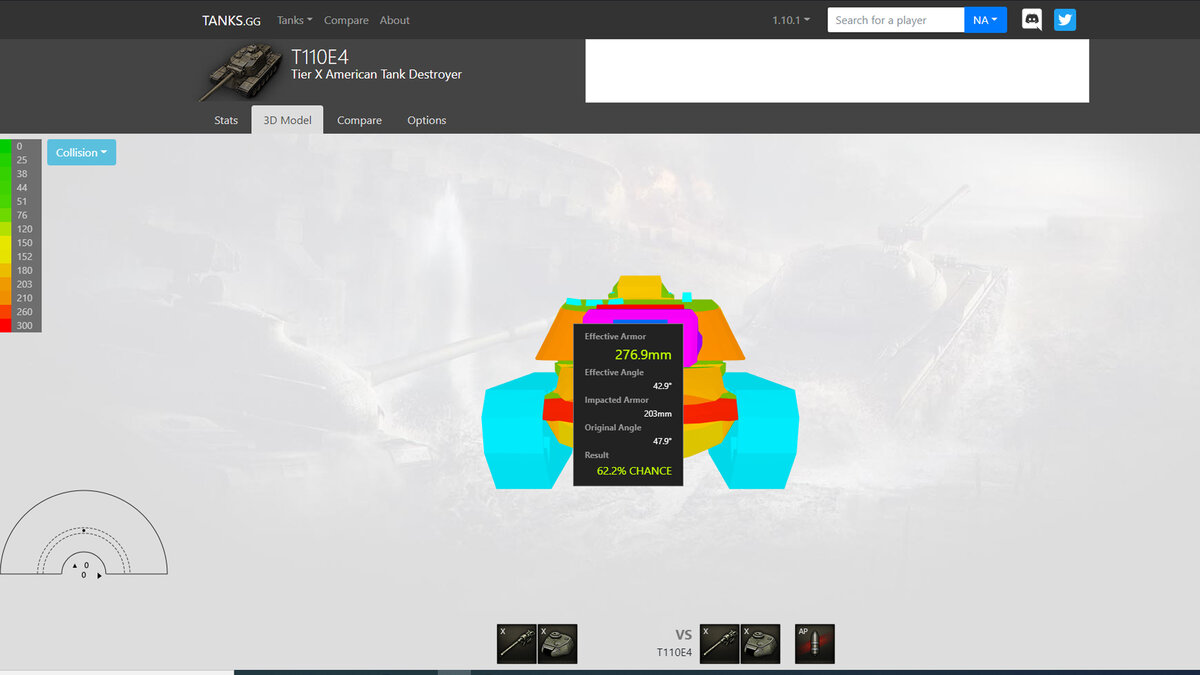Click the 203 legend value
Image resolution: width=1200 pixels, height=675 pixels.
point(23,284)
